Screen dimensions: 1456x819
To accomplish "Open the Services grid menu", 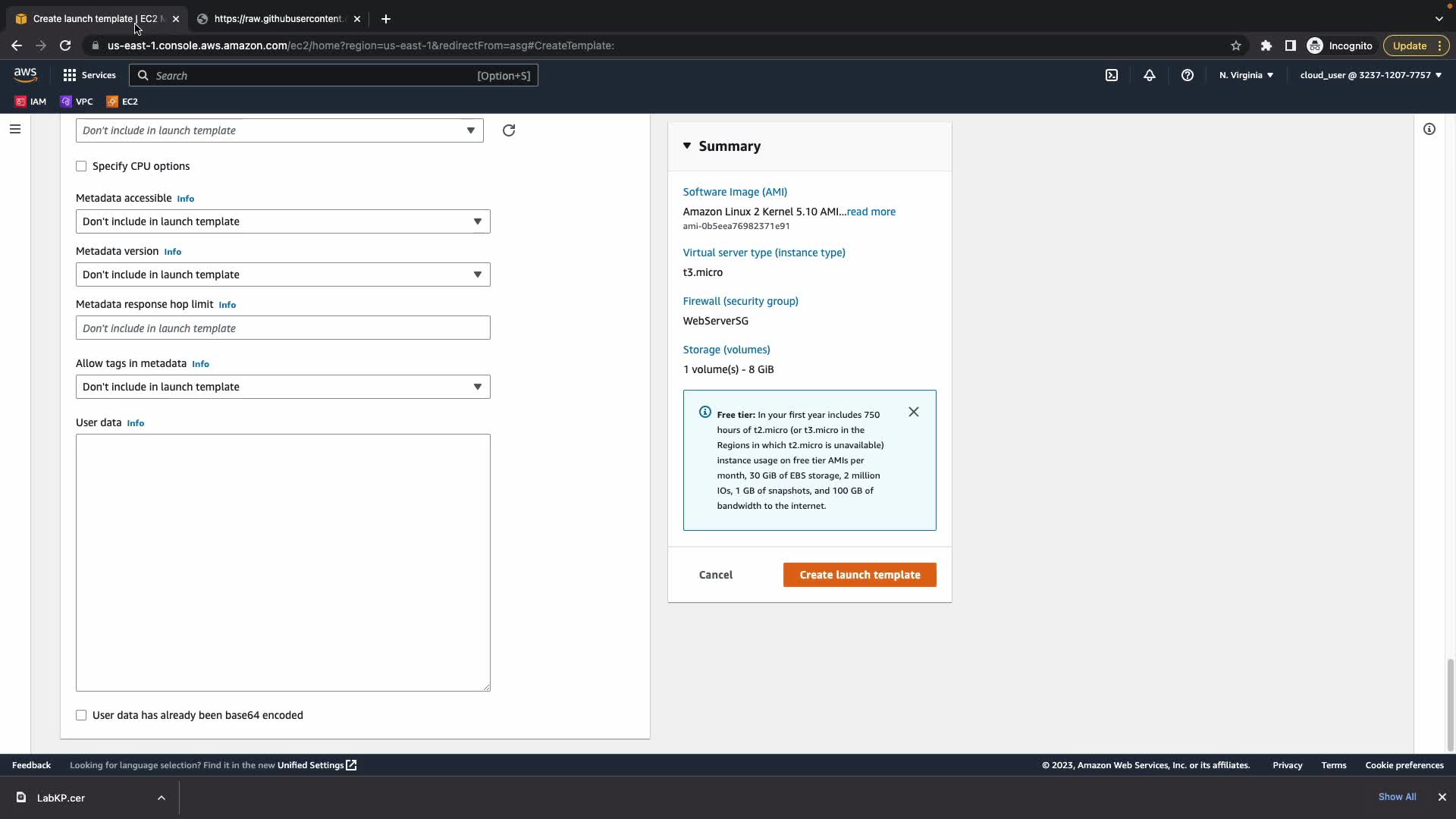I will [89, 75].
